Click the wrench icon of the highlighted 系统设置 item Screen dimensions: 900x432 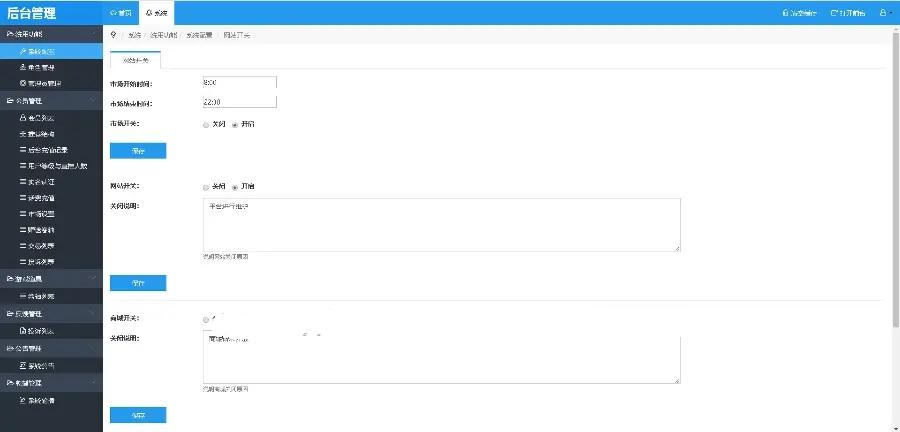(23, 52)
